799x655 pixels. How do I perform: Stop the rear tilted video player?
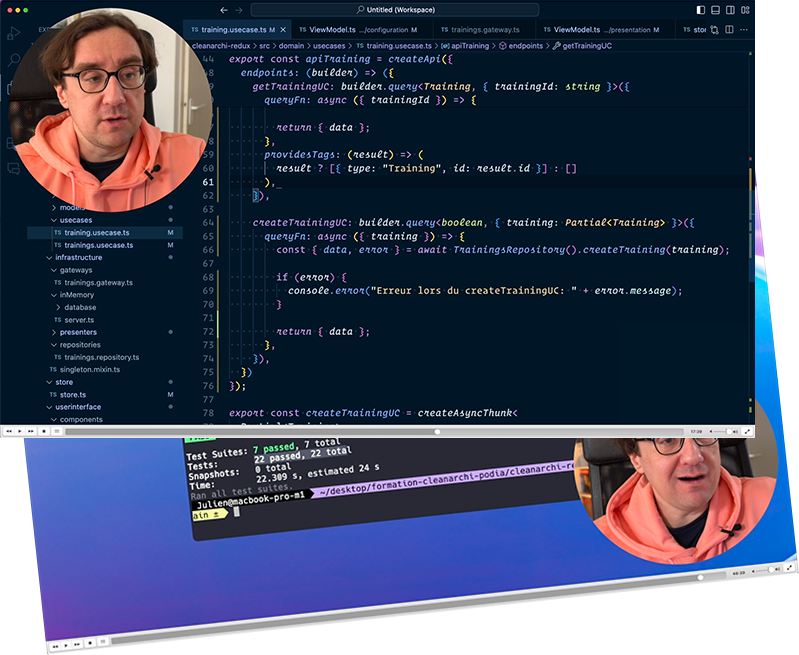click(x=90, y=643)
